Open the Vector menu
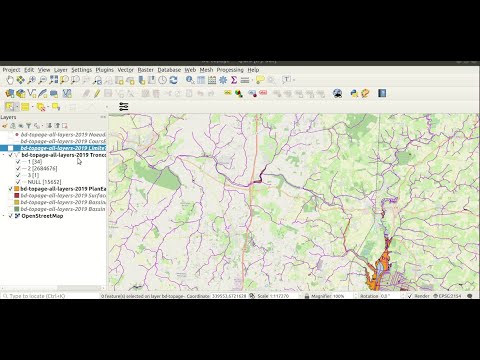 (x=125, y=70)
